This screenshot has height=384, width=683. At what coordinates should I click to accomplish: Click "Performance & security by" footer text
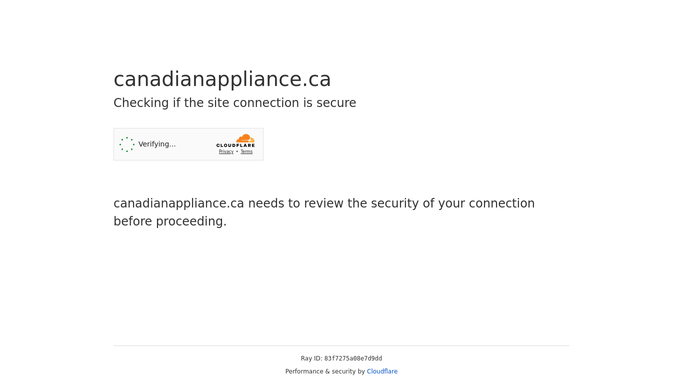[325, 371]
